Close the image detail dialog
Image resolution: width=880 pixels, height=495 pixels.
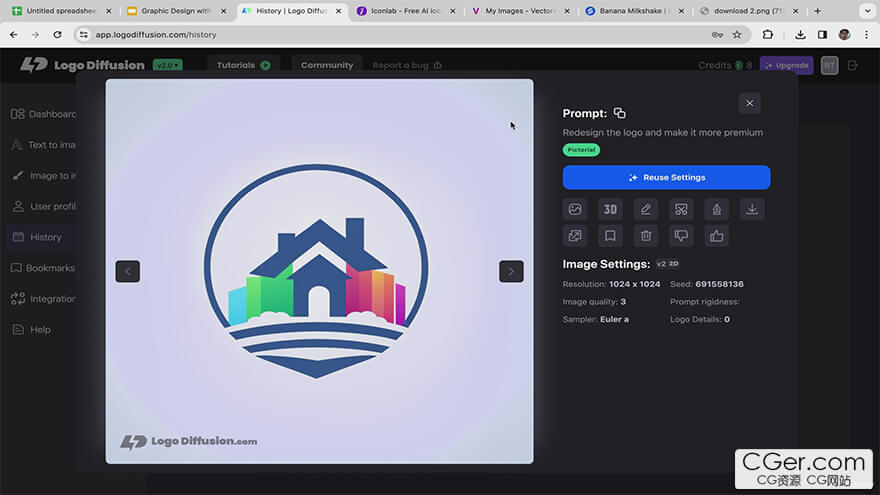click(749, 103)
